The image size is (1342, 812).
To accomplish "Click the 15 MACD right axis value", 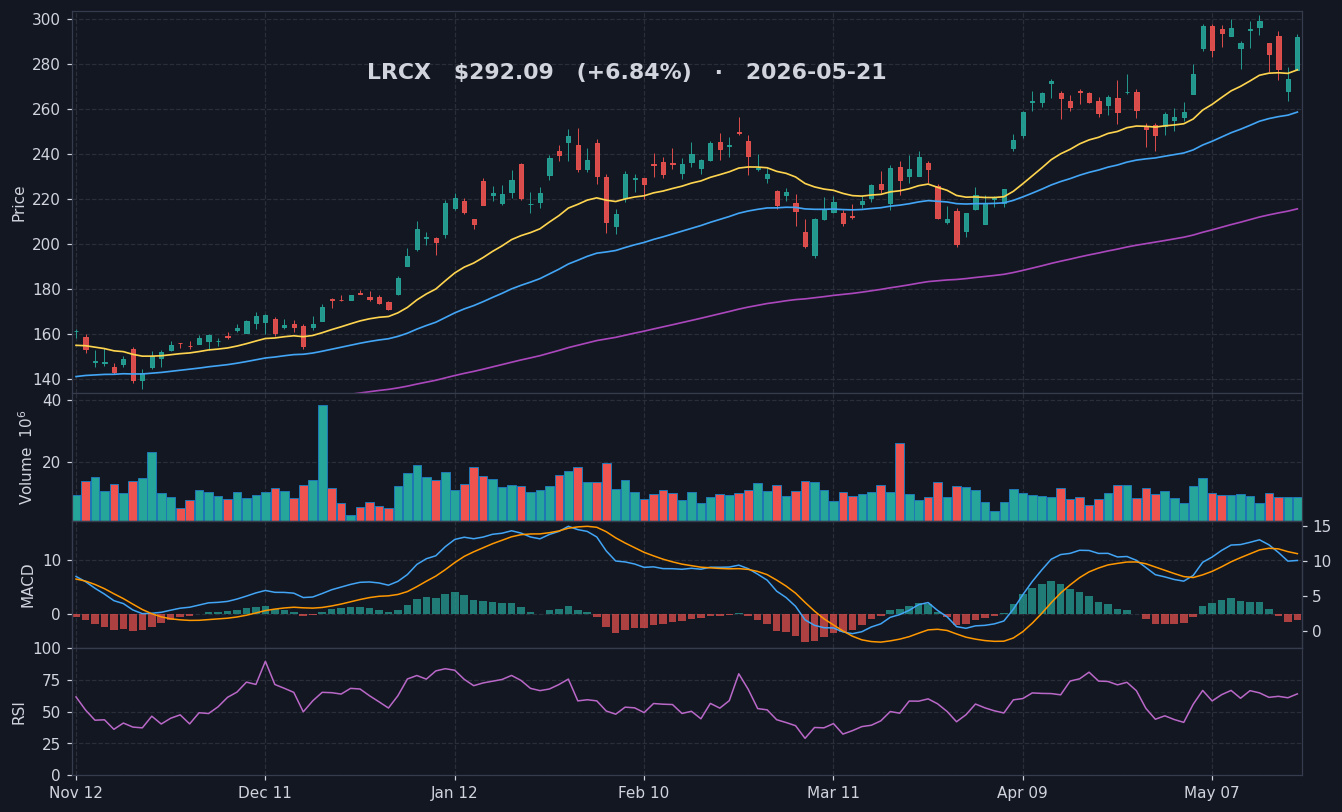I will [1321, 526].
